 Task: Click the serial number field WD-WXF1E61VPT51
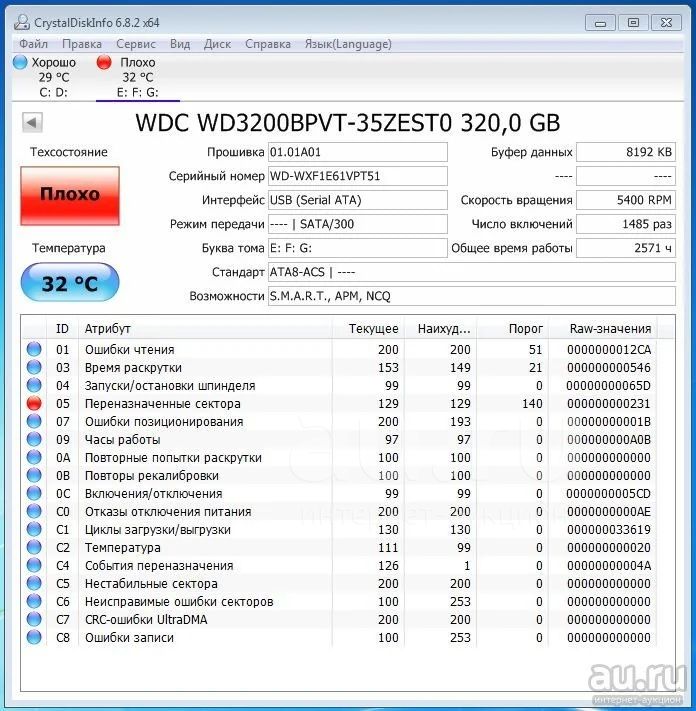[x=357, y=176]
